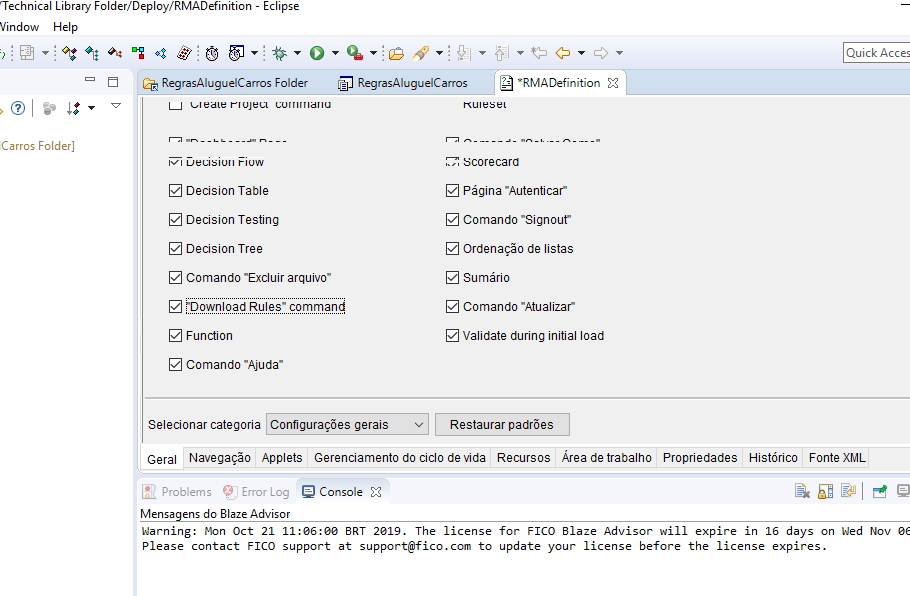Screen dimensions: 910x596
Task: Open the Window menu
Action: tap(19, 26)
